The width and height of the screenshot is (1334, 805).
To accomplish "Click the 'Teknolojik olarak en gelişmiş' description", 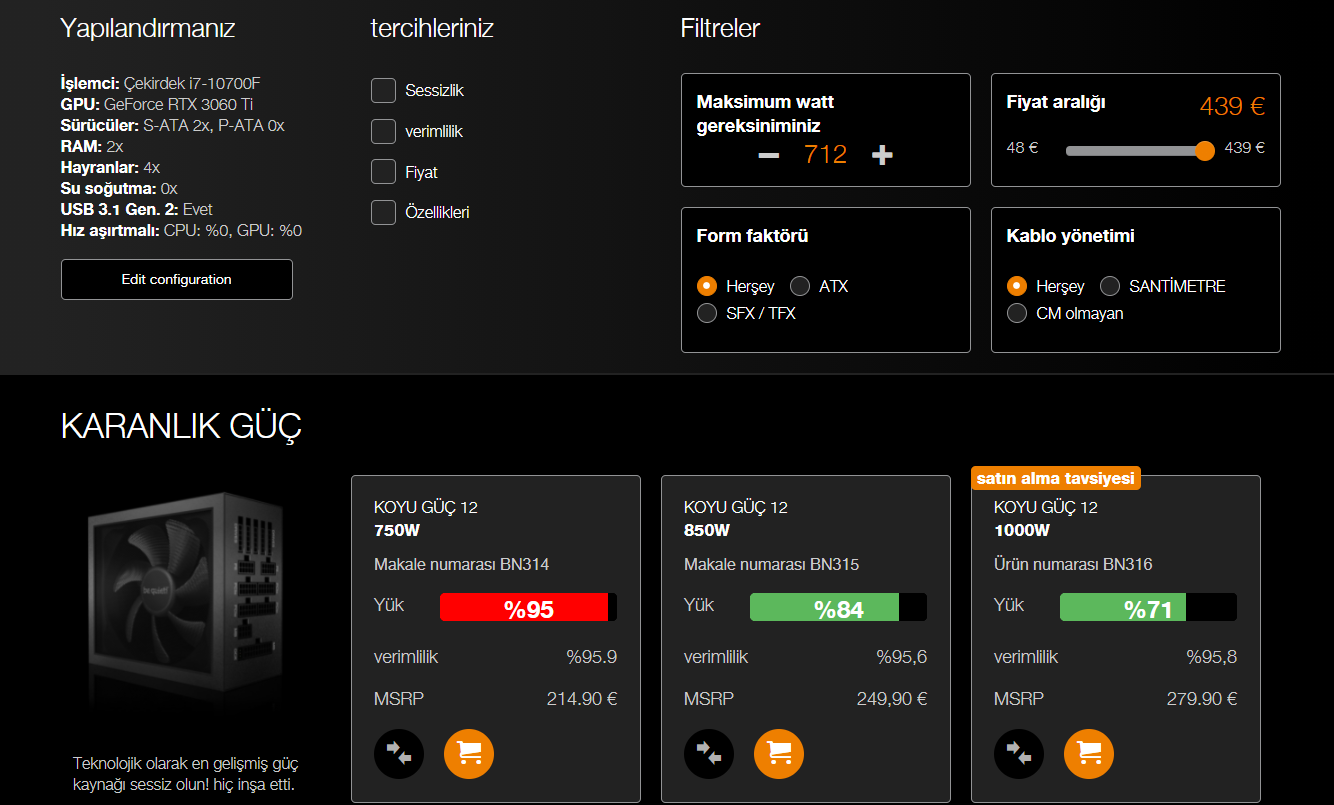I will [x=185, y=774].
